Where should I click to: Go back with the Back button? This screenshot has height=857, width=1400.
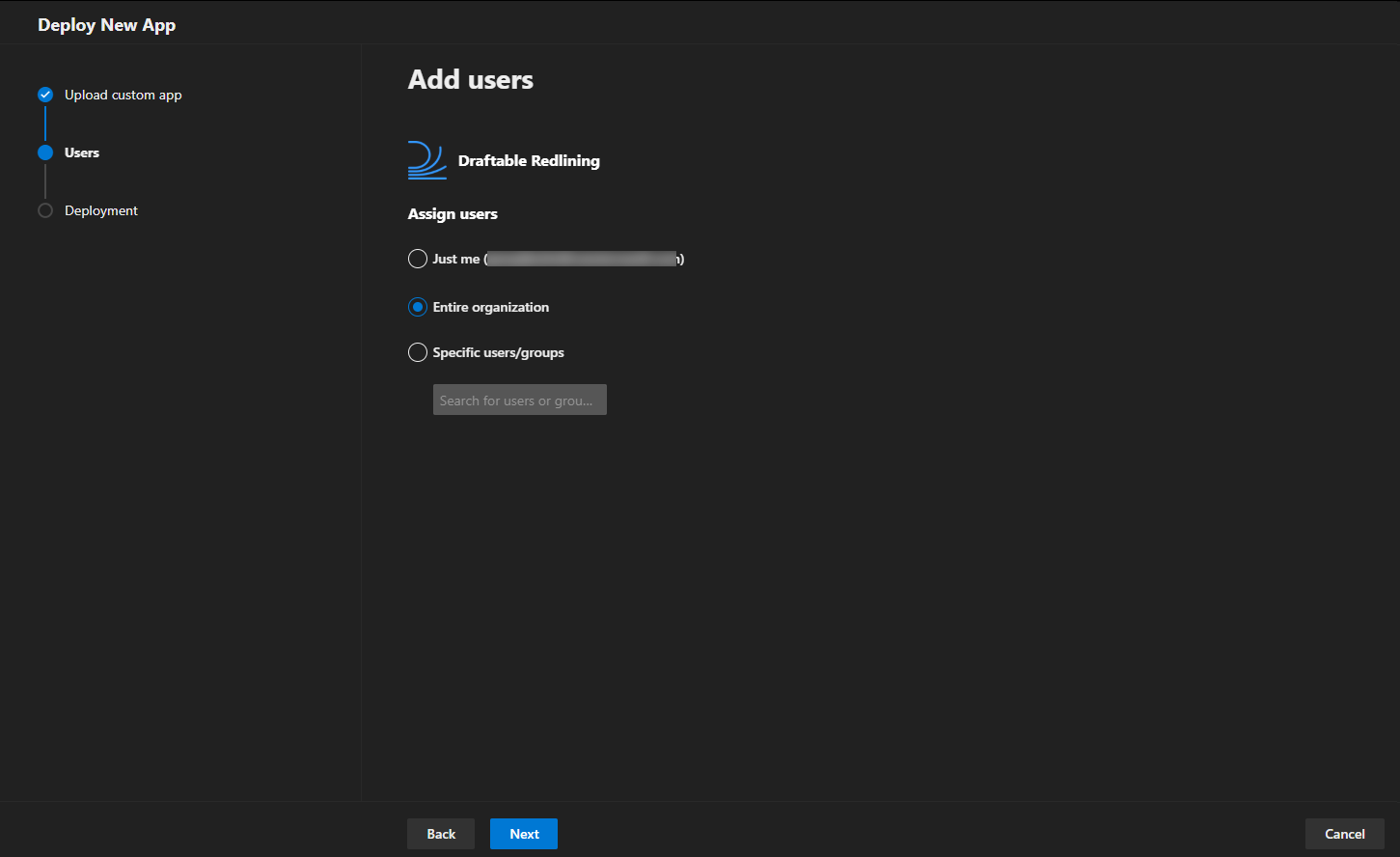[441, 834]
